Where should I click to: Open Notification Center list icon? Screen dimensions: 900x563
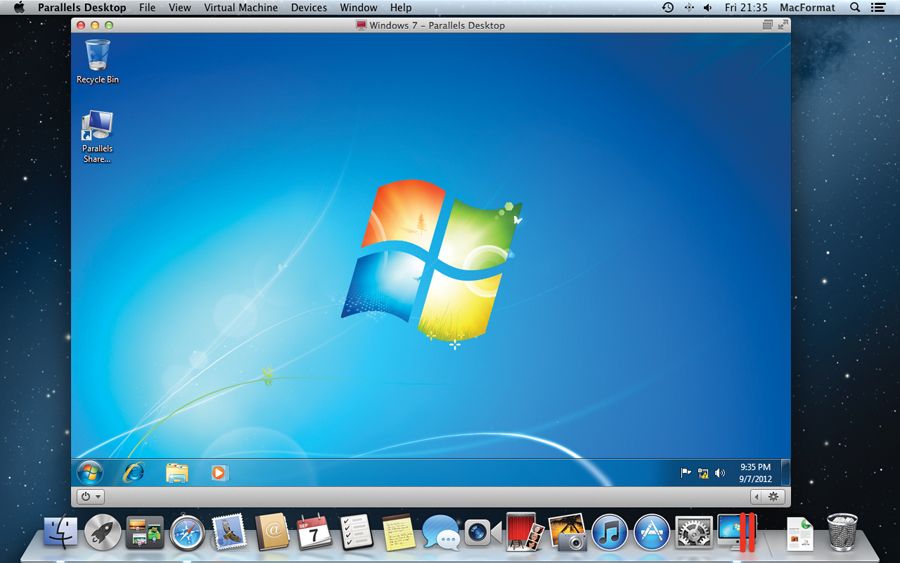click(x=878, y=7)
